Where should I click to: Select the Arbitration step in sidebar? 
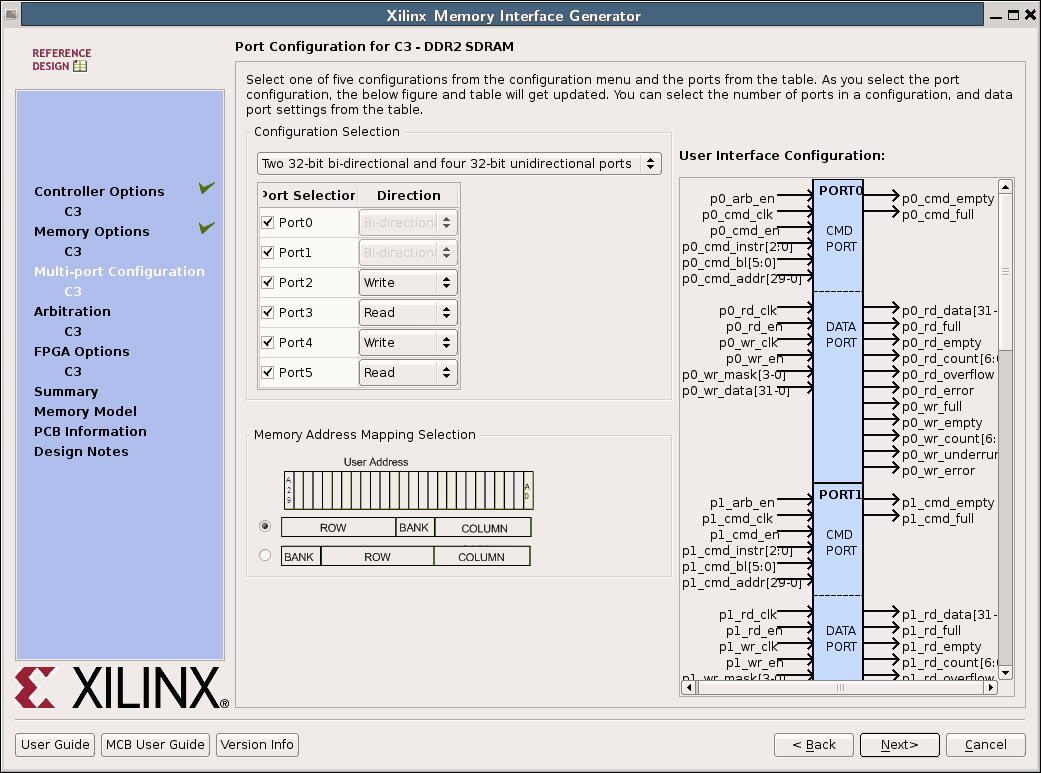point(72,311)
